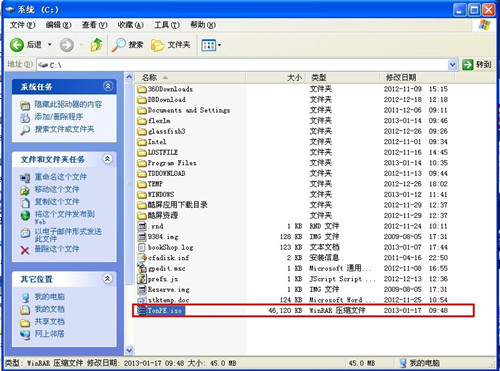Open the Back button history dropdown

(50, 45)
